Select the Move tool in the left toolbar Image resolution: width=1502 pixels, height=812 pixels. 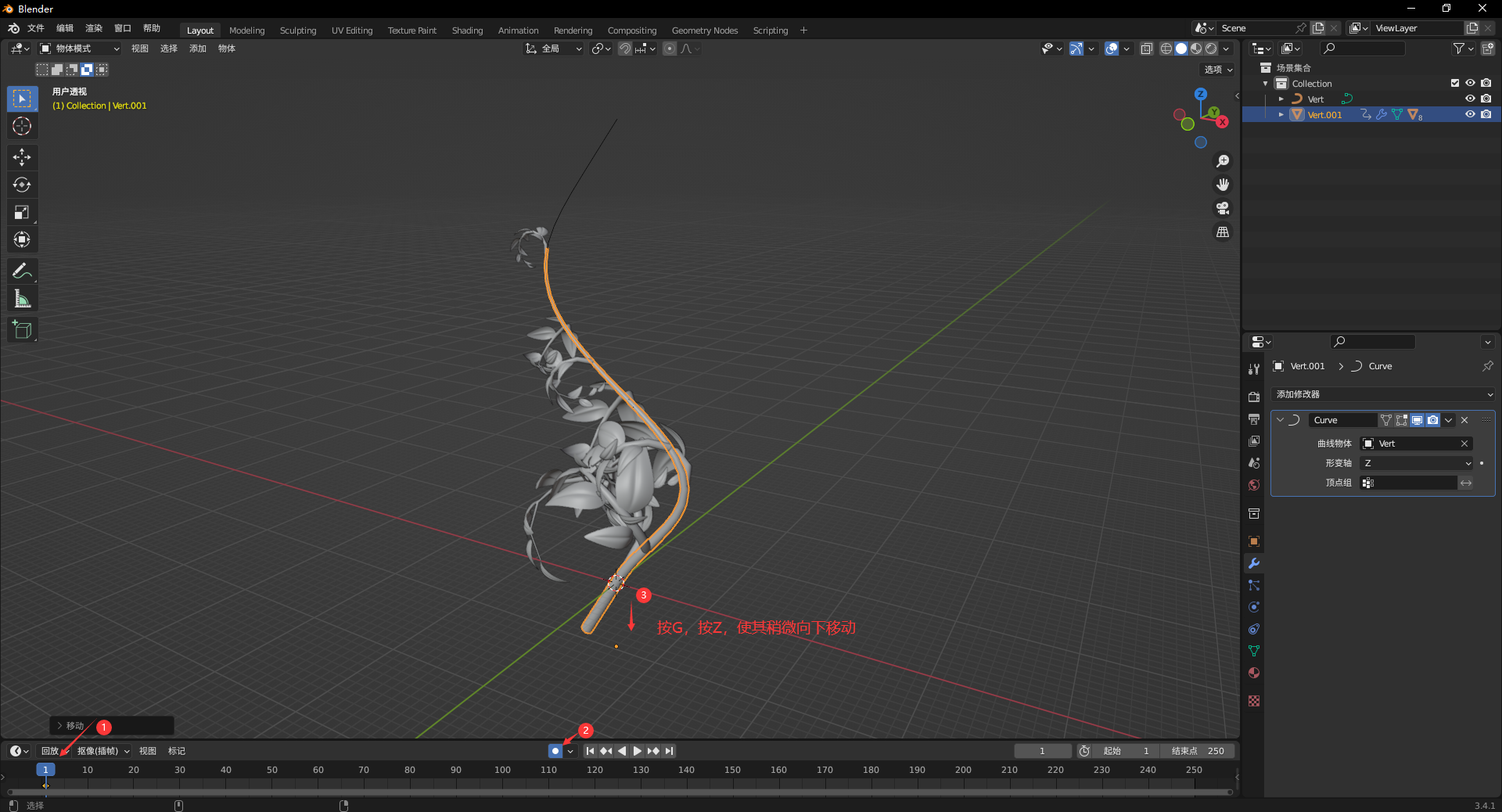coord(22,157)
